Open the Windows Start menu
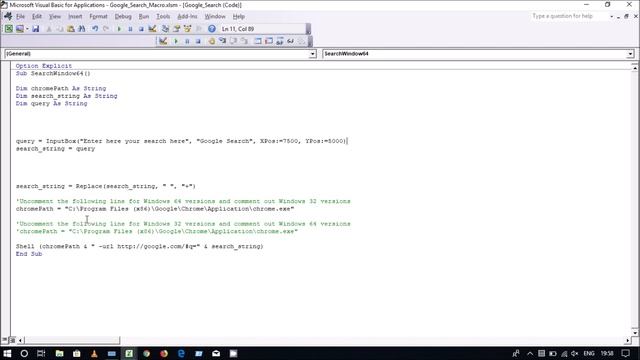This screenshot has height=360, width=640. pyautogui.click(x=7, y=353)
